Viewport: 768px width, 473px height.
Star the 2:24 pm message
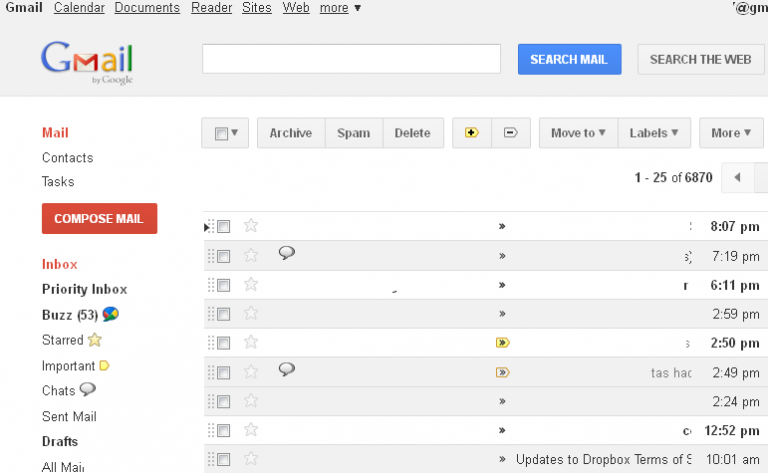click(251, 401)
